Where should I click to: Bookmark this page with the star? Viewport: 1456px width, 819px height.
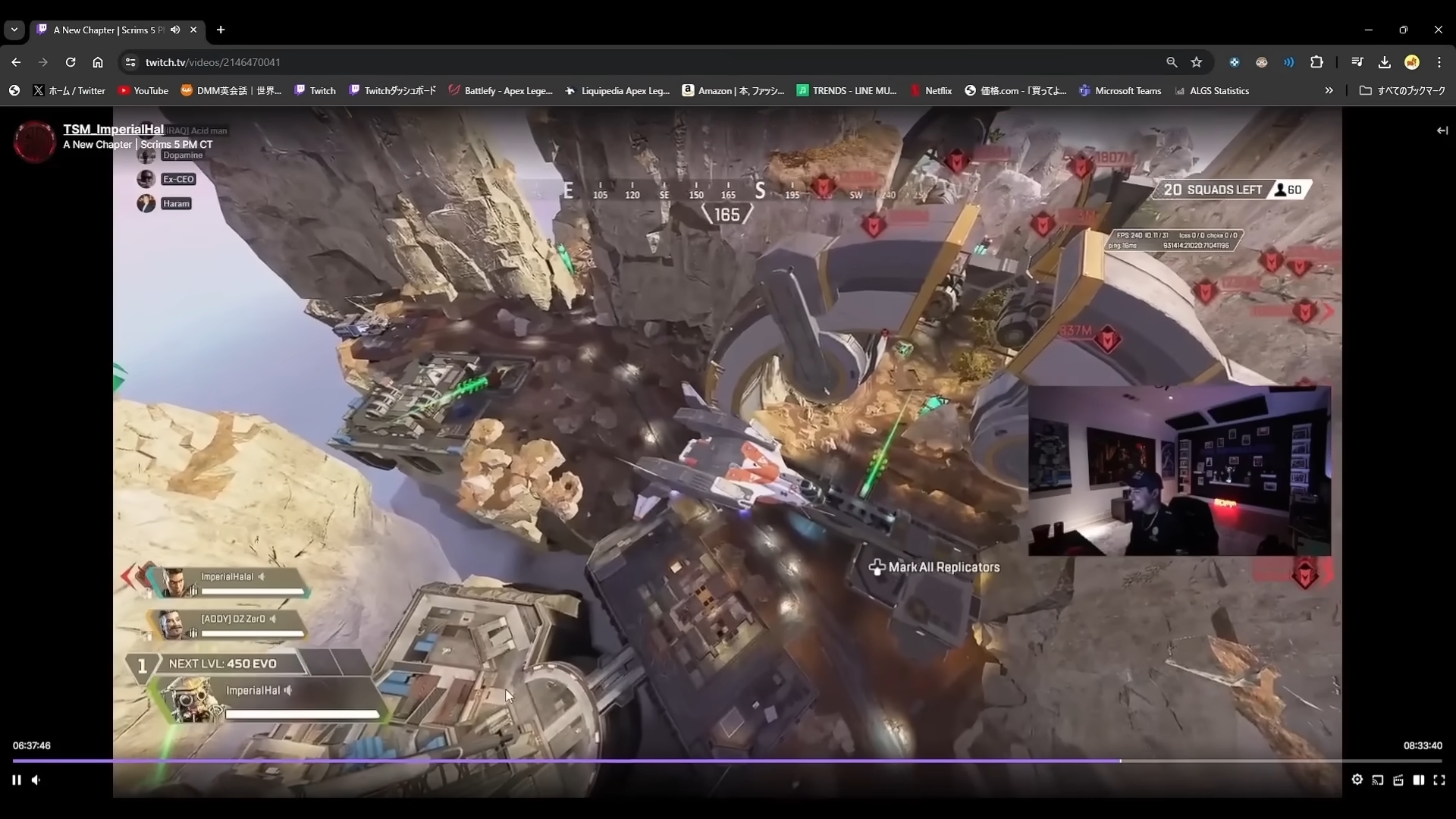pos(1197,62)
